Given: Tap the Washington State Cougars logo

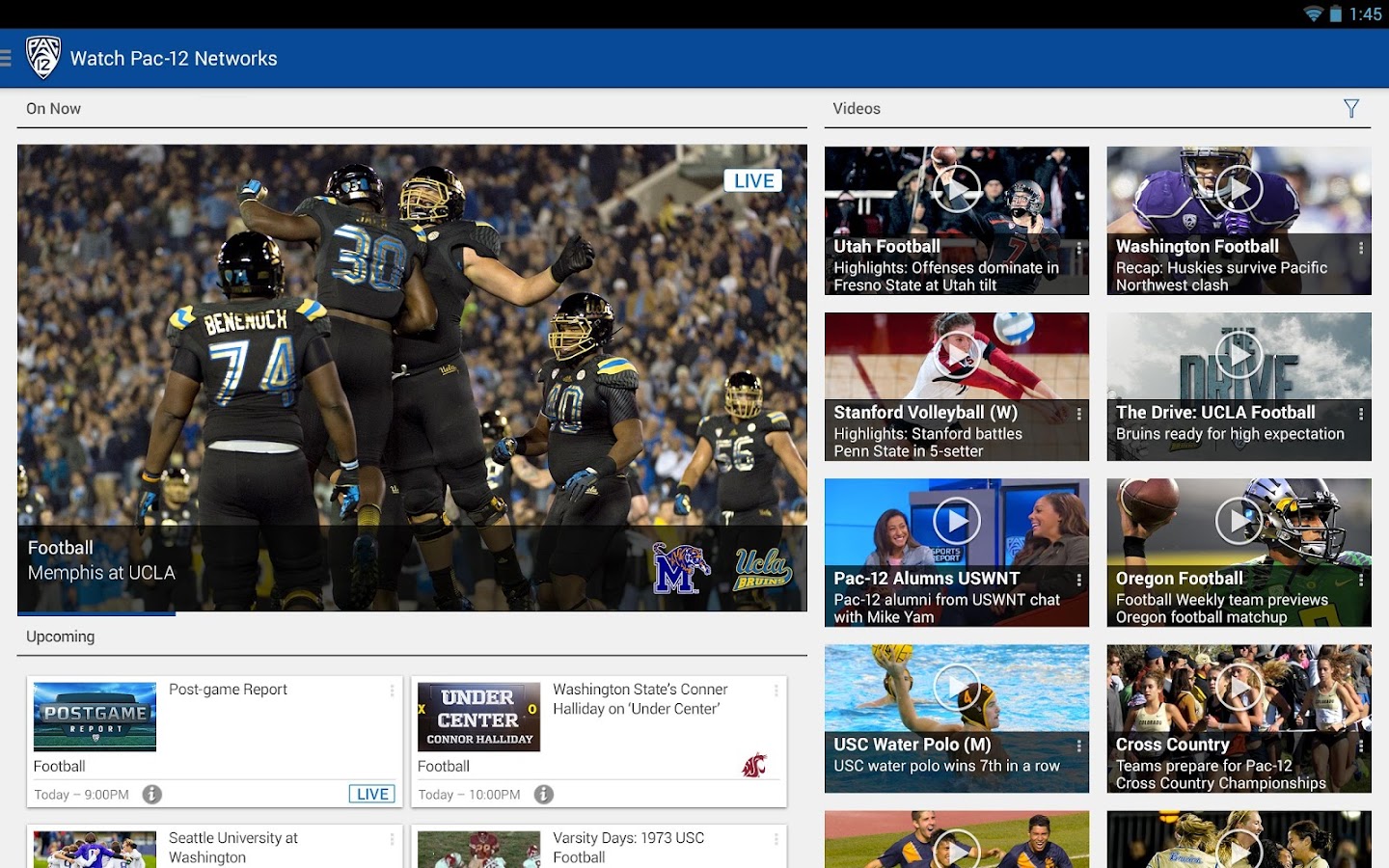Looking at the screenshot, I should (x=754, y=766).
